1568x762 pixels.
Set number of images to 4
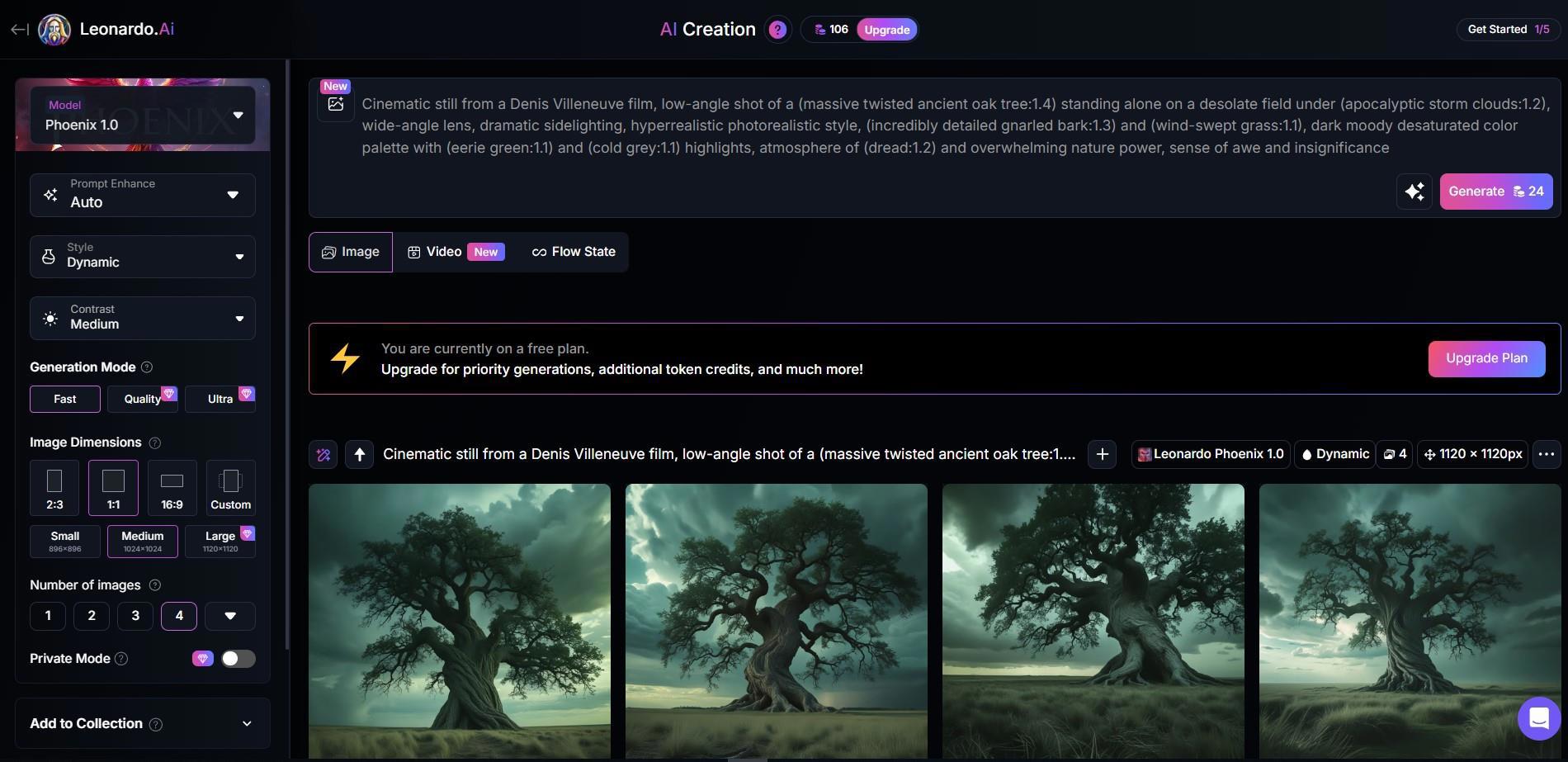tap(179, 616)
